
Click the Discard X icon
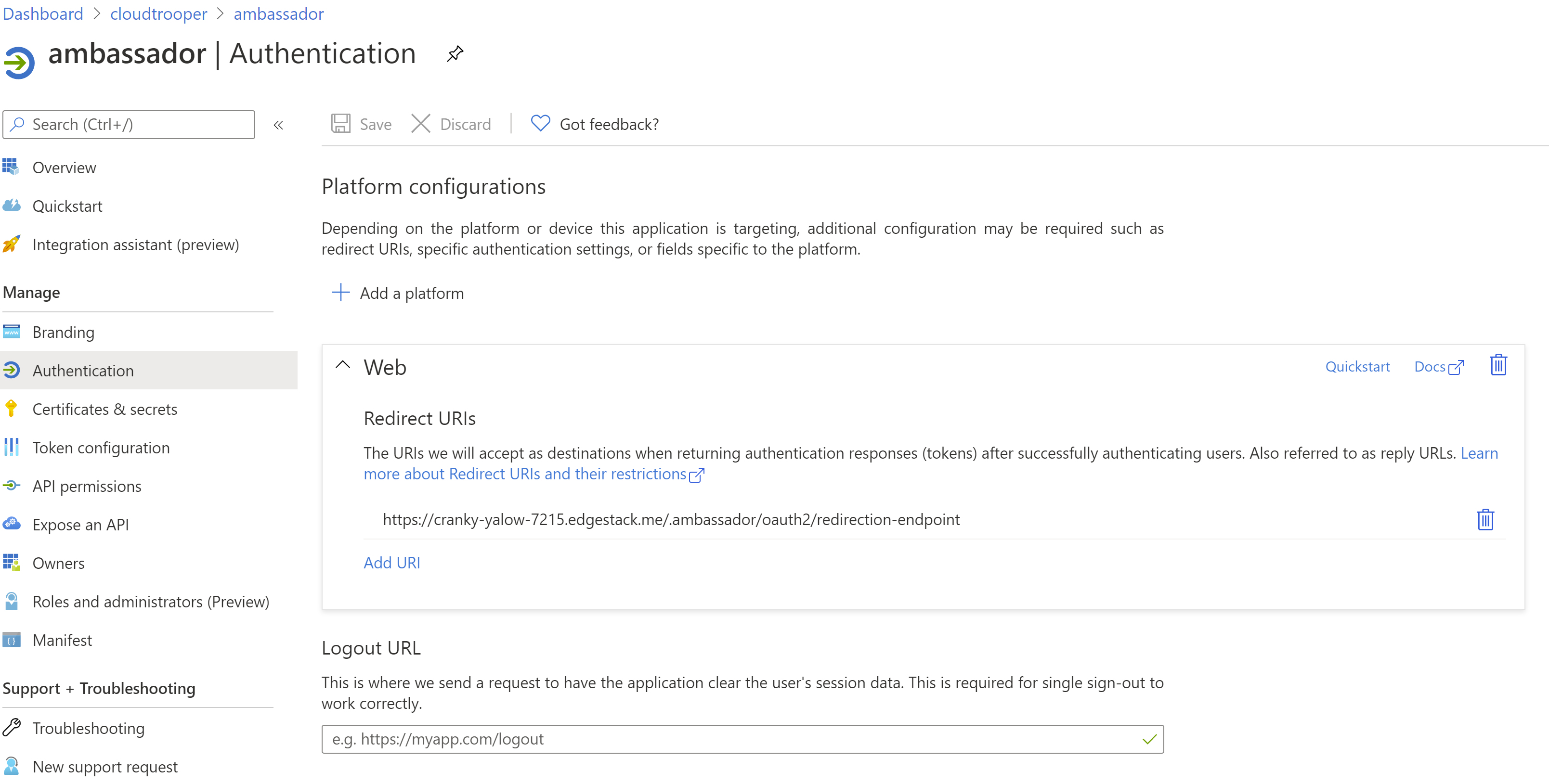pos(420,123)
